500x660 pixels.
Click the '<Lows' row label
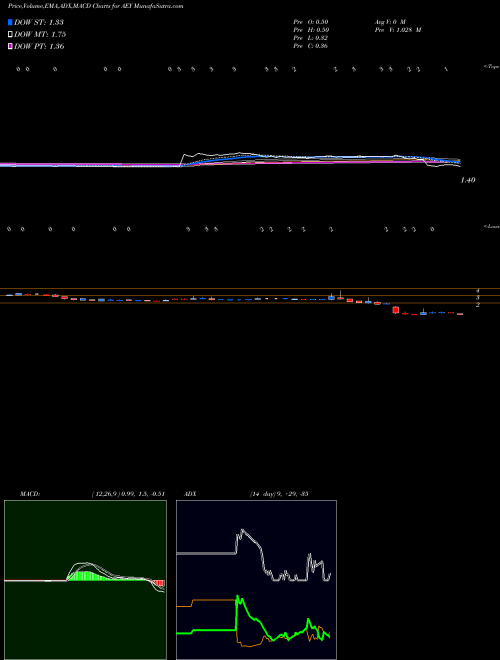(x=492, y=226)
